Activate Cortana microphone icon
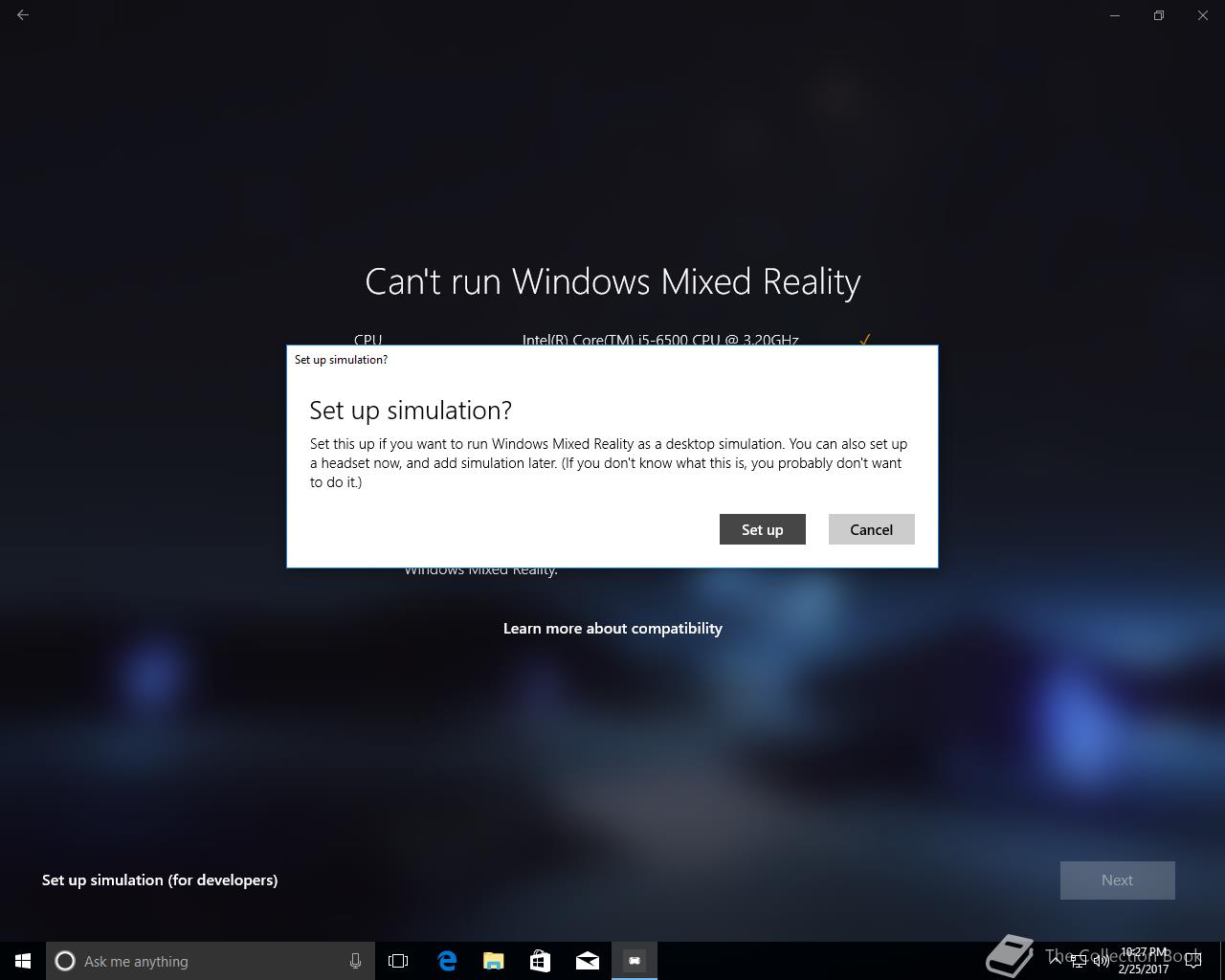The height and width of the screenshot is (980, 1225). (x=355, y=961)
